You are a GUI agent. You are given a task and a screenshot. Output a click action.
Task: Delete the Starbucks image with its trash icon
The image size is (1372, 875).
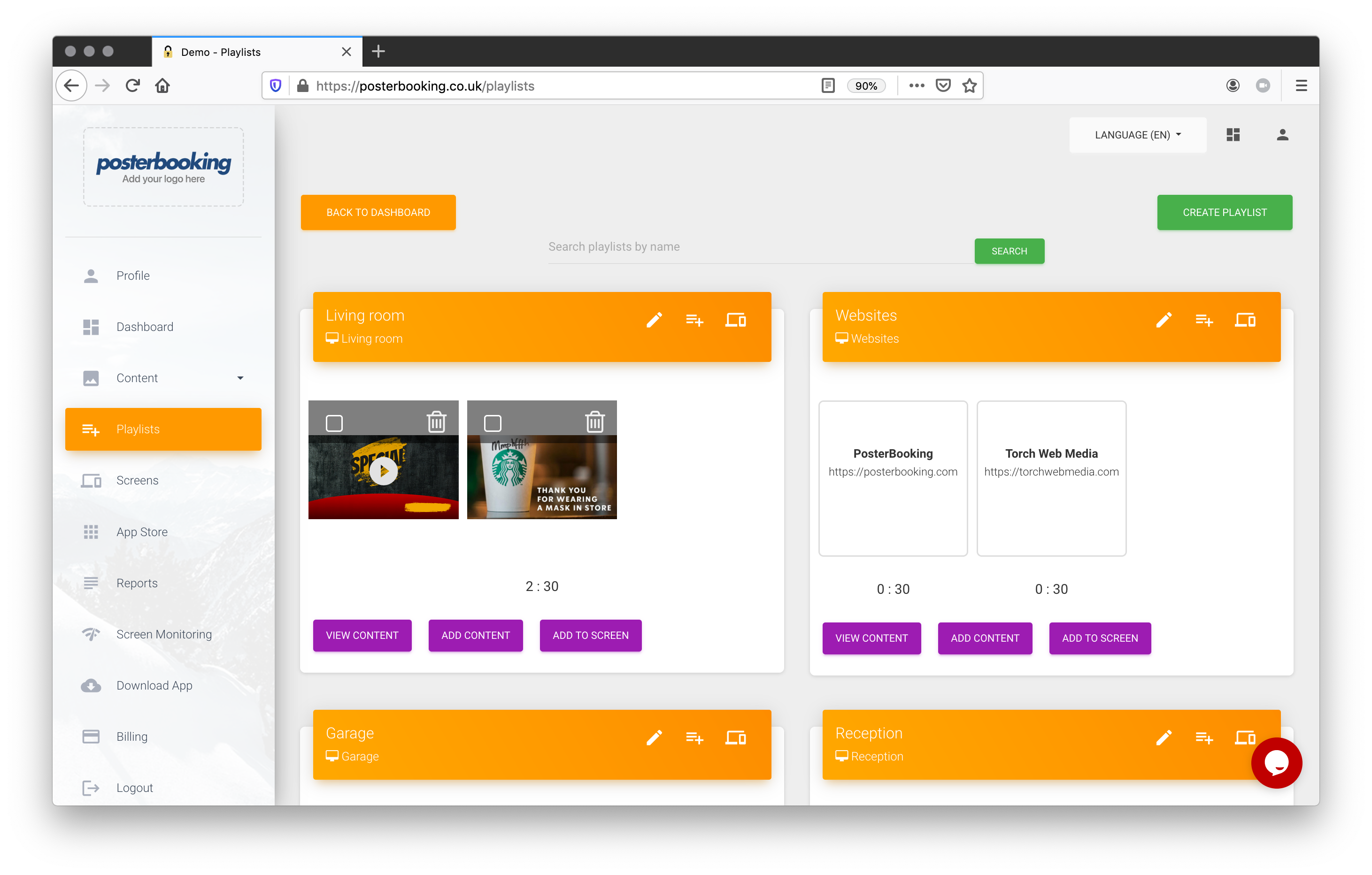pos(595,422)
